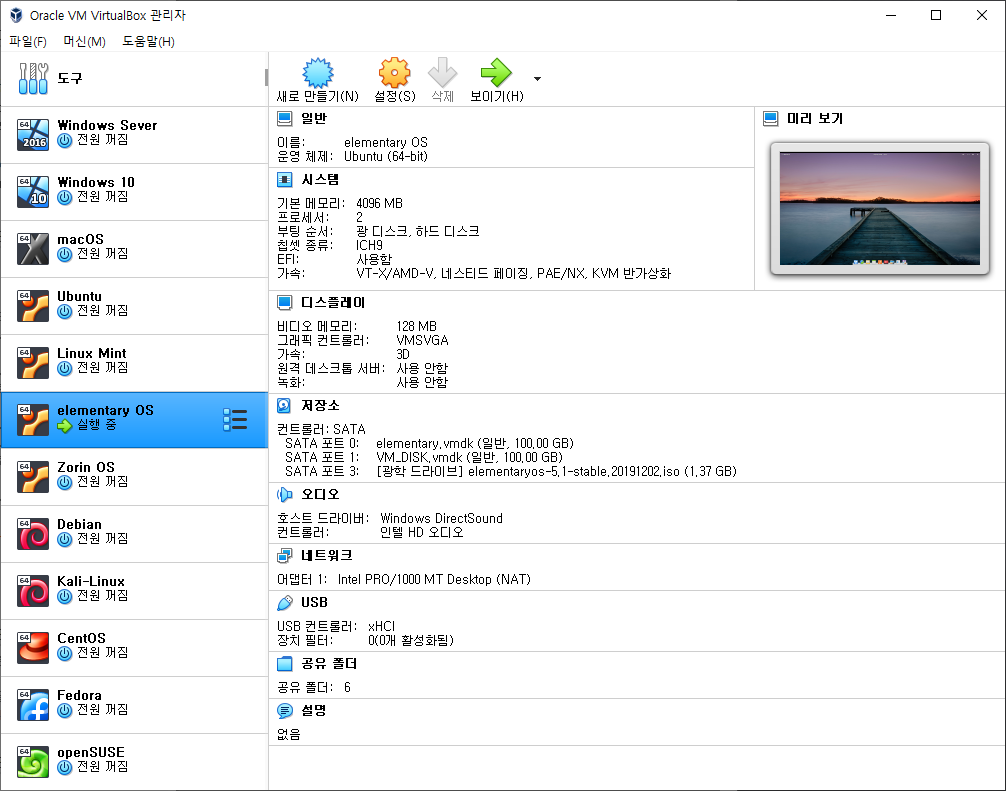Select the elementary OS running VM entry

pyautogui.click(x=134, y=420)
